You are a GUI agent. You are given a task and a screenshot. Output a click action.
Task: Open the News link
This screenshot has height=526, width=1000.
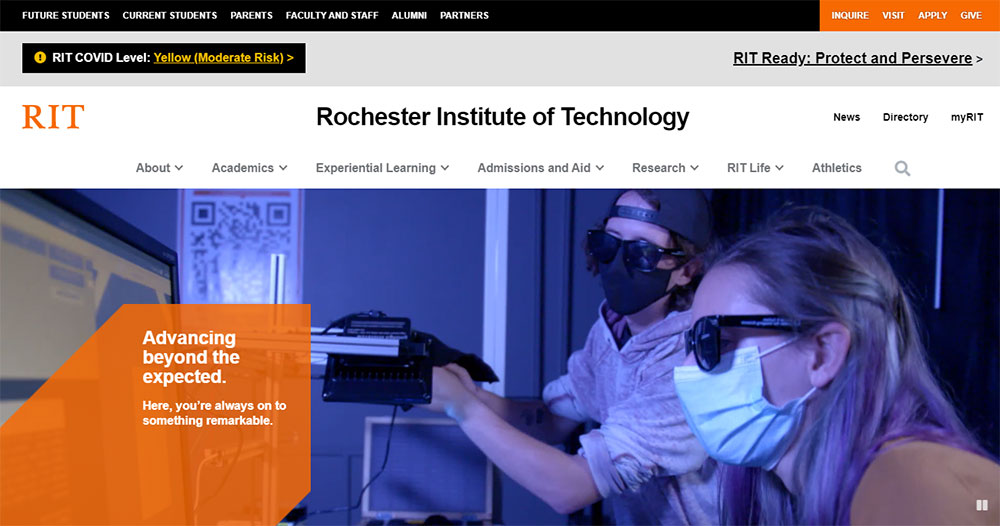tap(846, 117)
